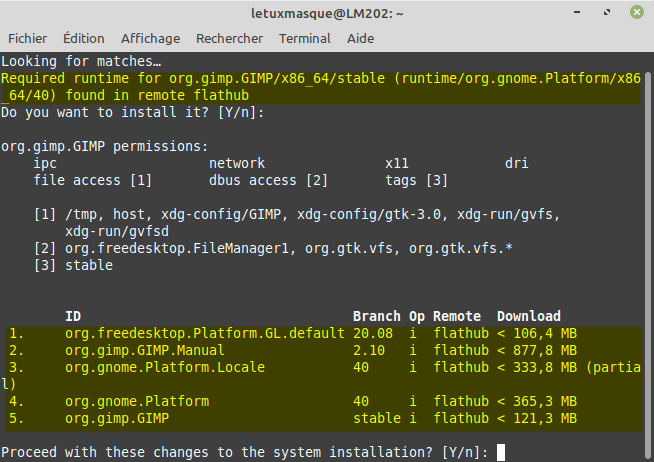Click 'Proceed with these changes' prompt text
Viewport: 654px width, 462px height.
[245, 453]
